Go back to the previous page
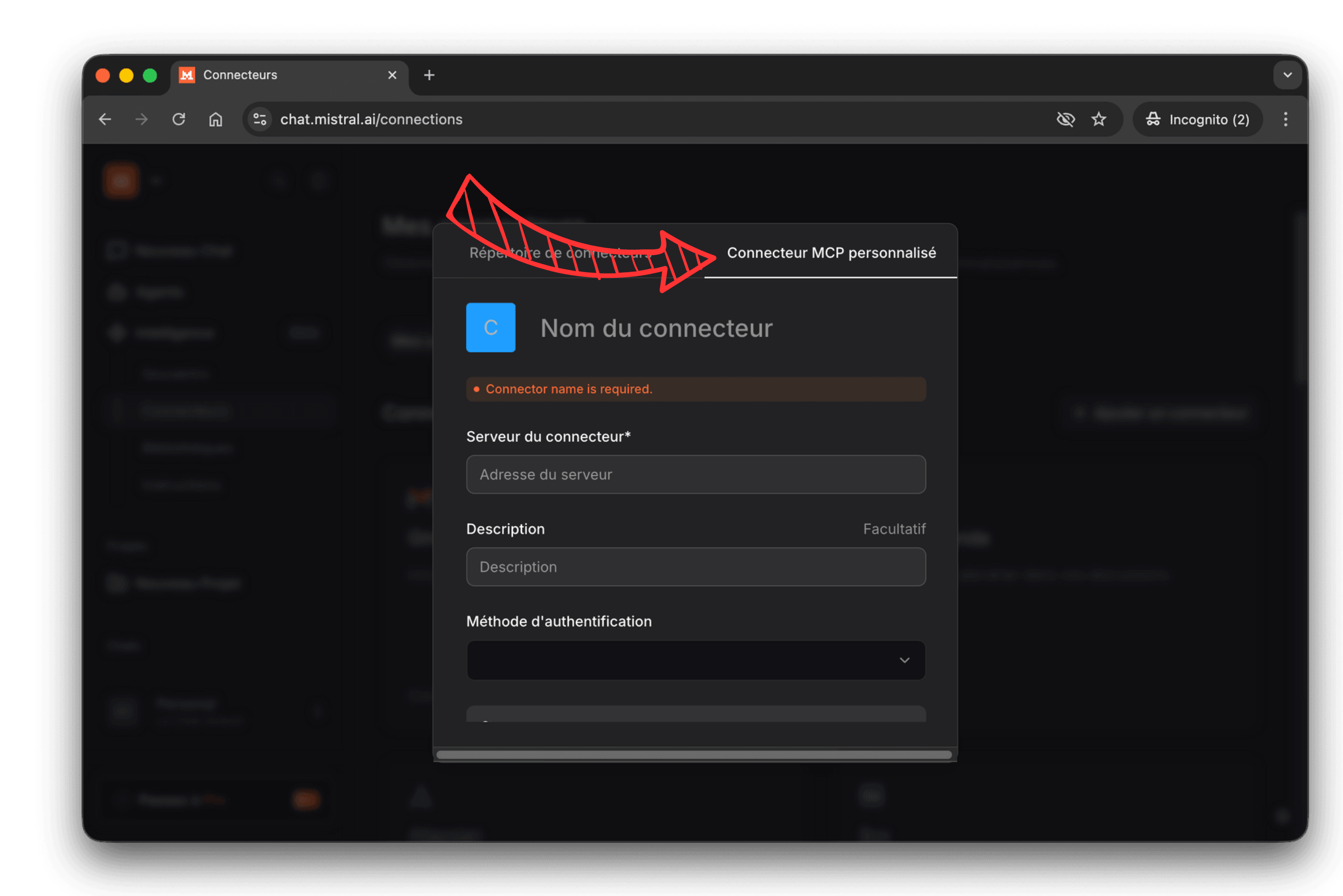 tap(105, 119)
